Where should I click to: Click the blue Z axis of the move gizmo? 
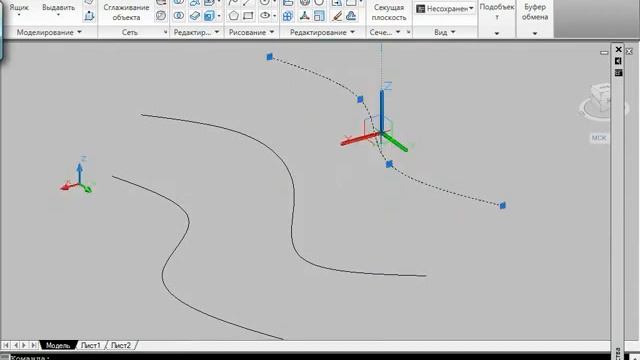(x=382, y=108)
